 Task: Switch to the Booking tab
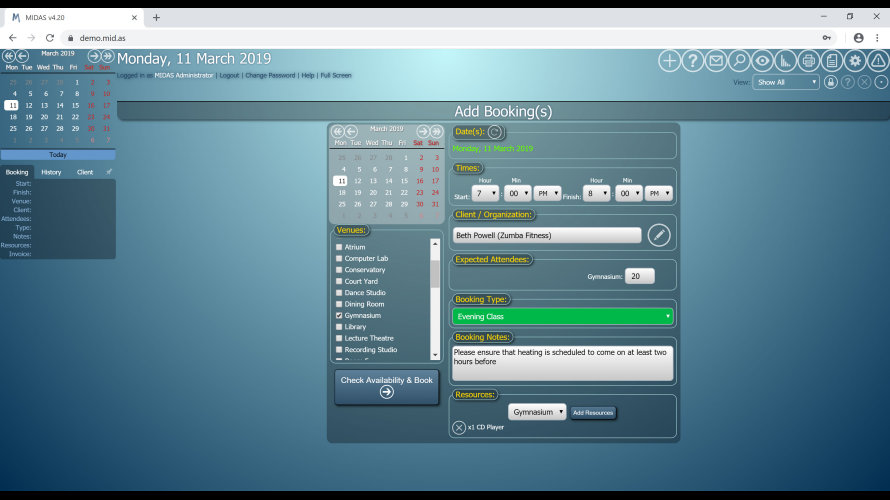[17, 172]
